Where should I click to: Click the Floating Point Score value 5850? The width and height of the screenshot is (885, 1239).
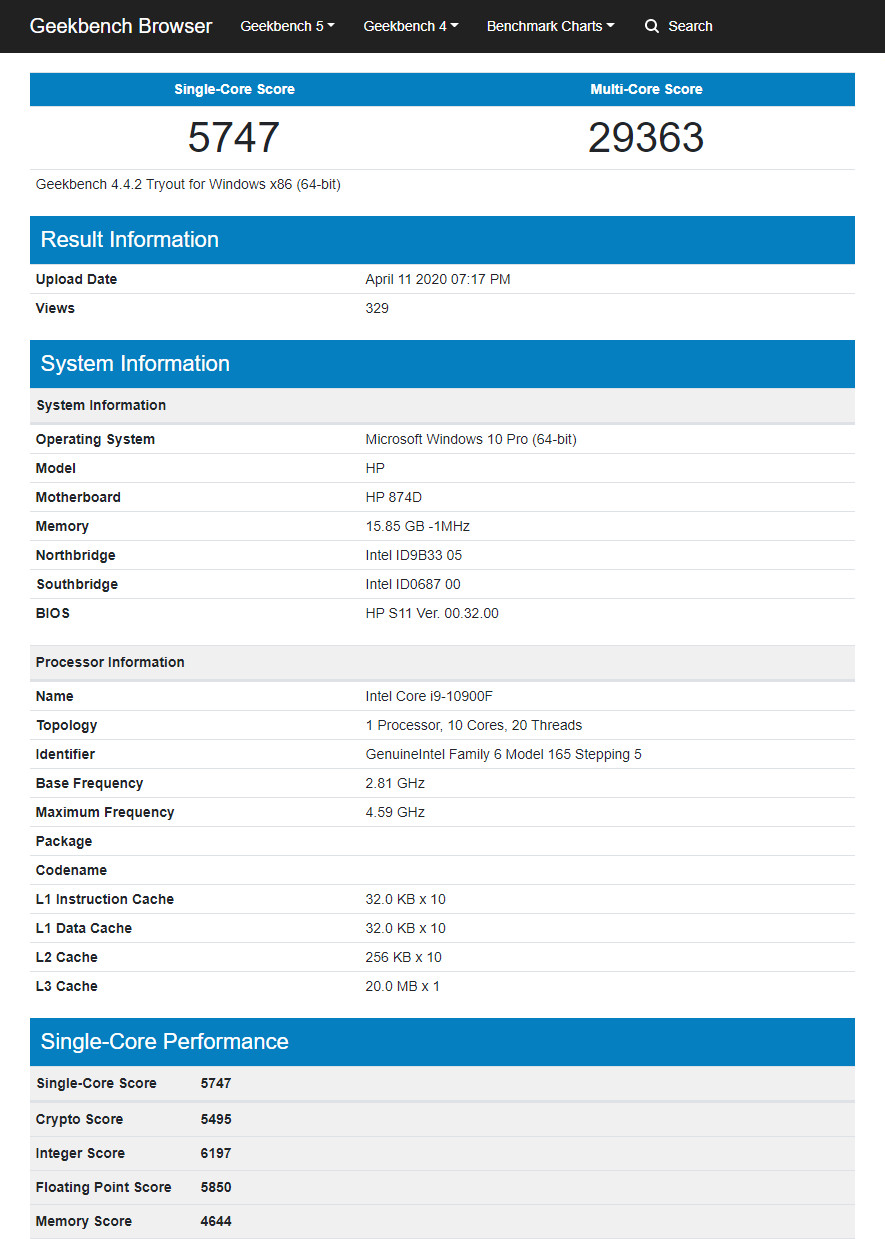click(x=216, y=1187)
